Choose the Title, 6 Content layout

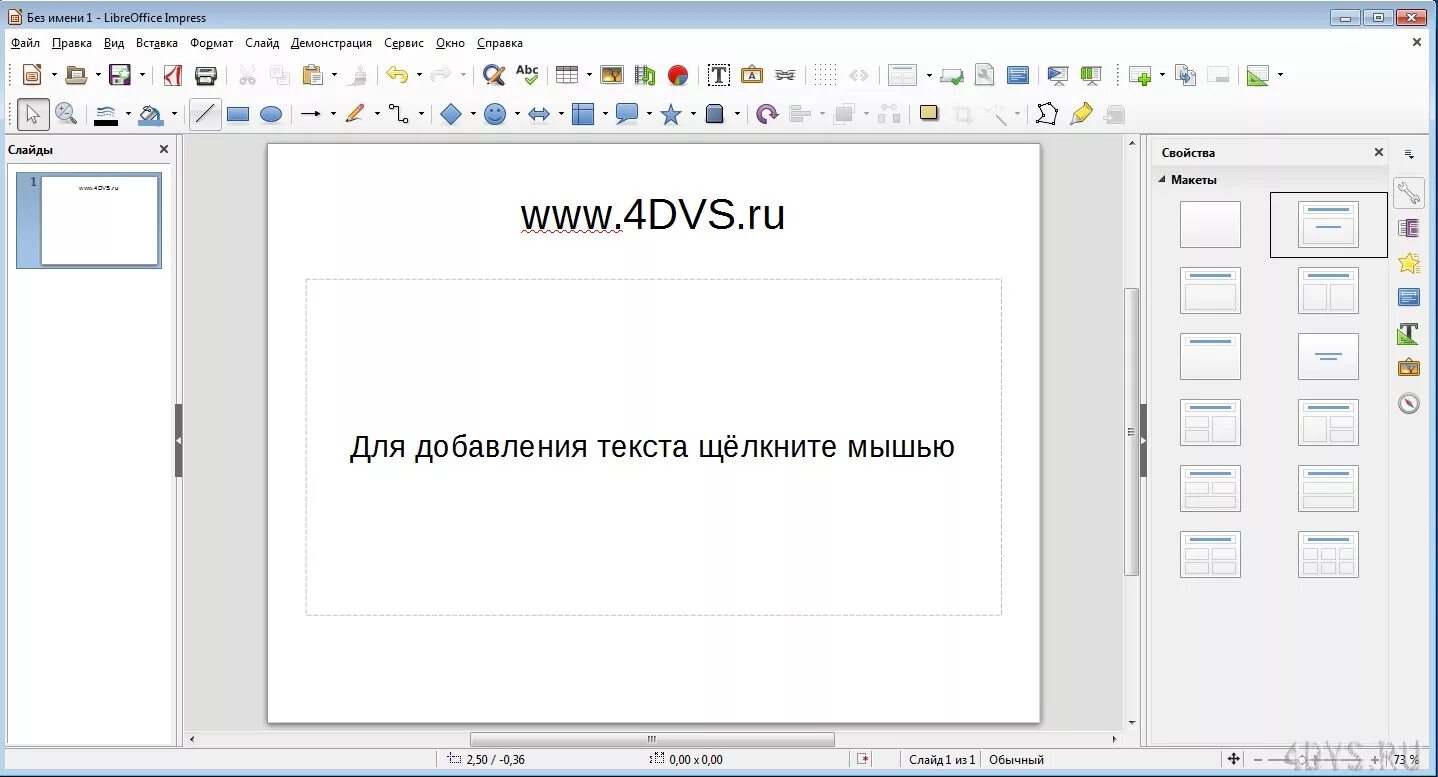1328,554
